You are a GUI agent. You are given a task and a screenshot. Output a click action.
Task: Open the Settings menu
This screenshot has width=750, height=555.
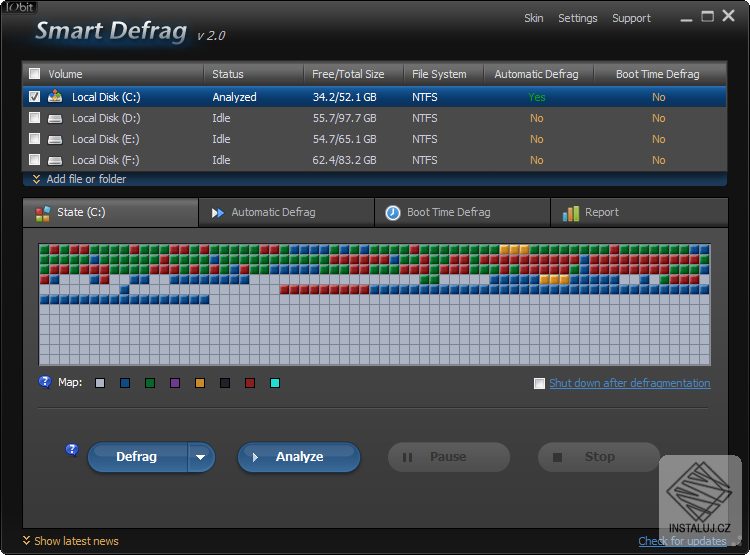578,18
